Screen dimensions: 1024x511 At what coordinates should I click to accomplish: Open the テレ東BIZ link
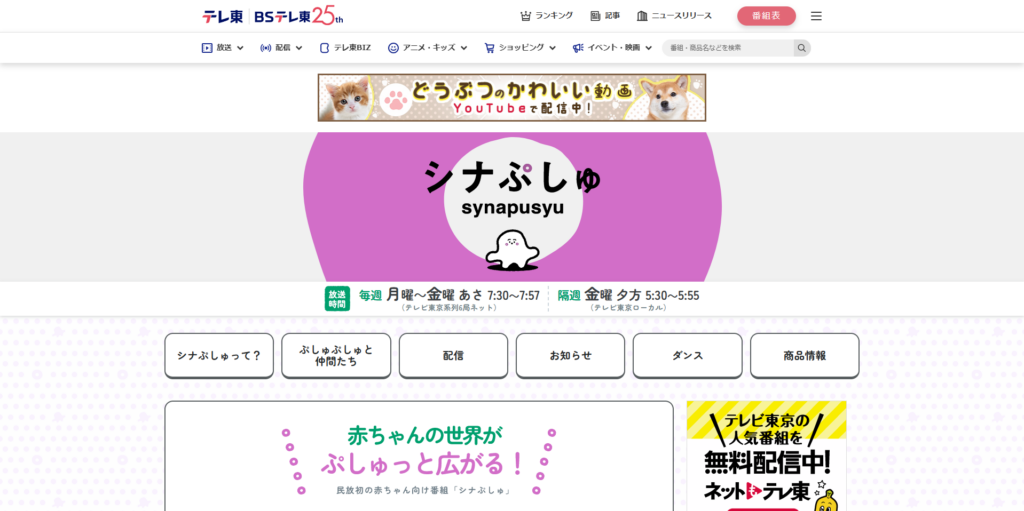(x=345, y=48)
